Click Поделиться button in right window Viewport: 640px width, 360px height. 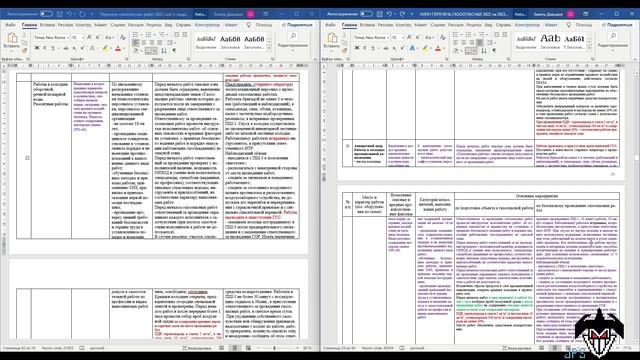(617, 25)
